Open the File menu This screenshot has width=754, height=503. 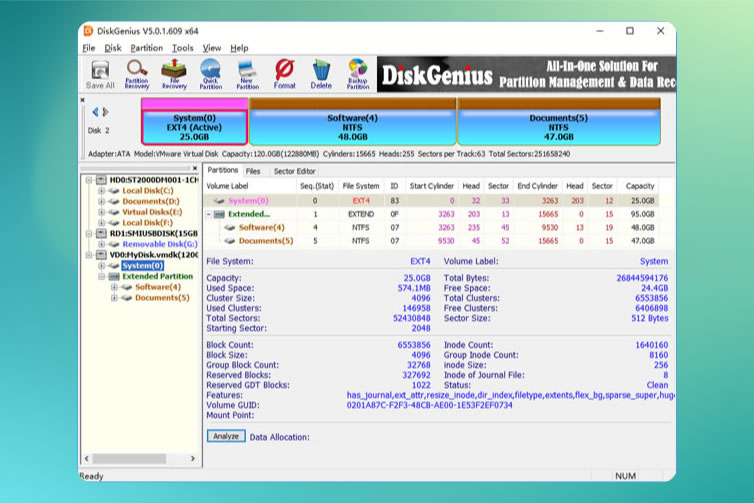click(88, 48)
